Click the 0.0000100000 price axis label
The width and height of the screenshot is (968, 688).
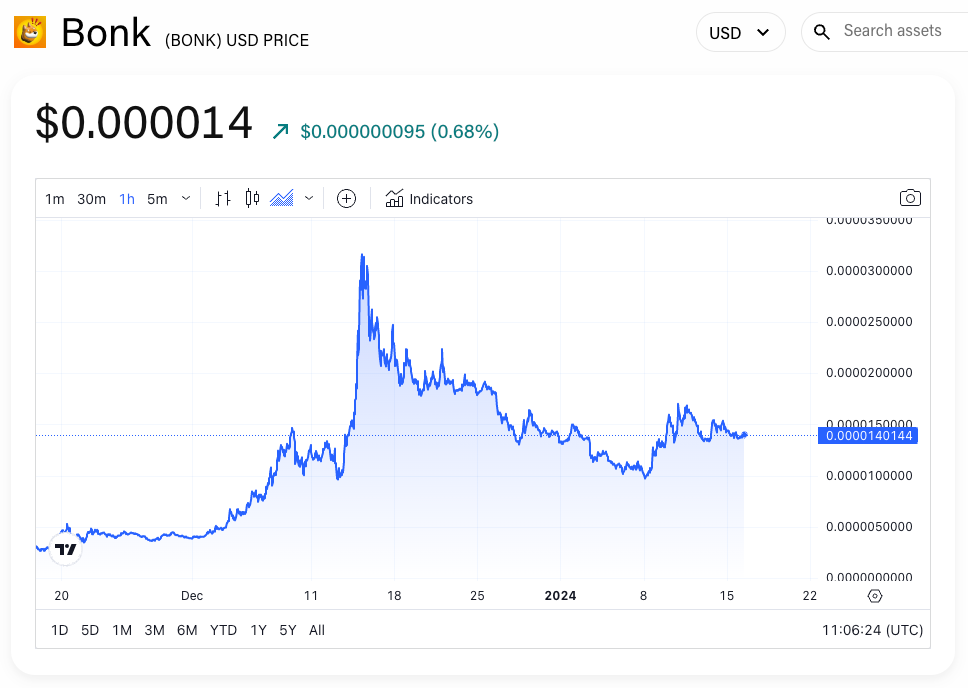click(x=869, y=476)
